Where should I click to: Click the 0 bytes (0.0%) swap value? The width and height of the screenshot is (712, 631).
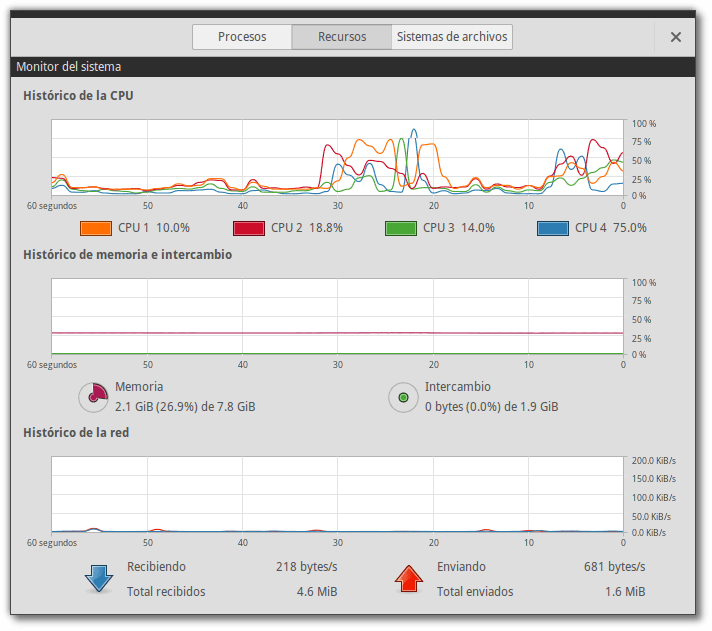tap(492, 407)
